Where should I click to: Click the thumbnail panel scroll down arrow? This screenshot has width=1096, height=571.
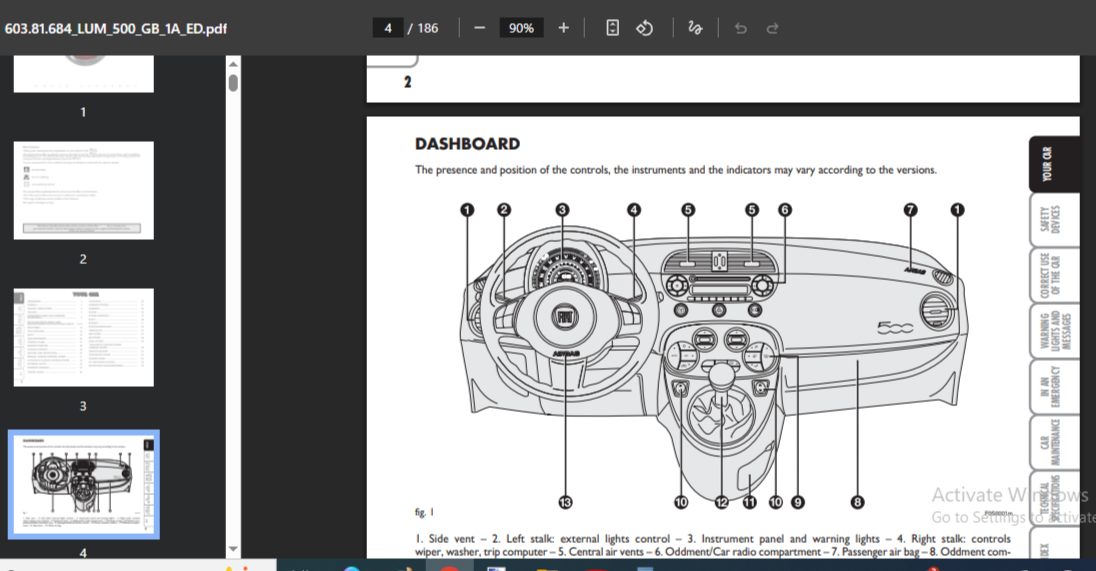click(x=233, y=549)
